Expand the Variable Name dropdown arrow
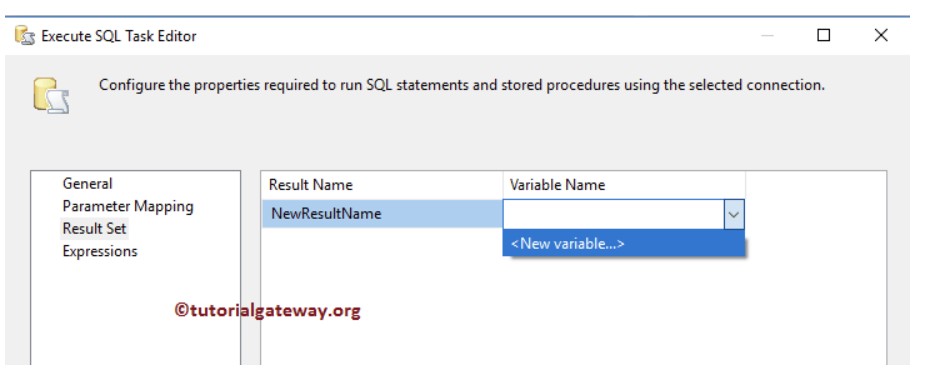Image resolution: width=925 pixels, height=376 pixels. point(733,214)
